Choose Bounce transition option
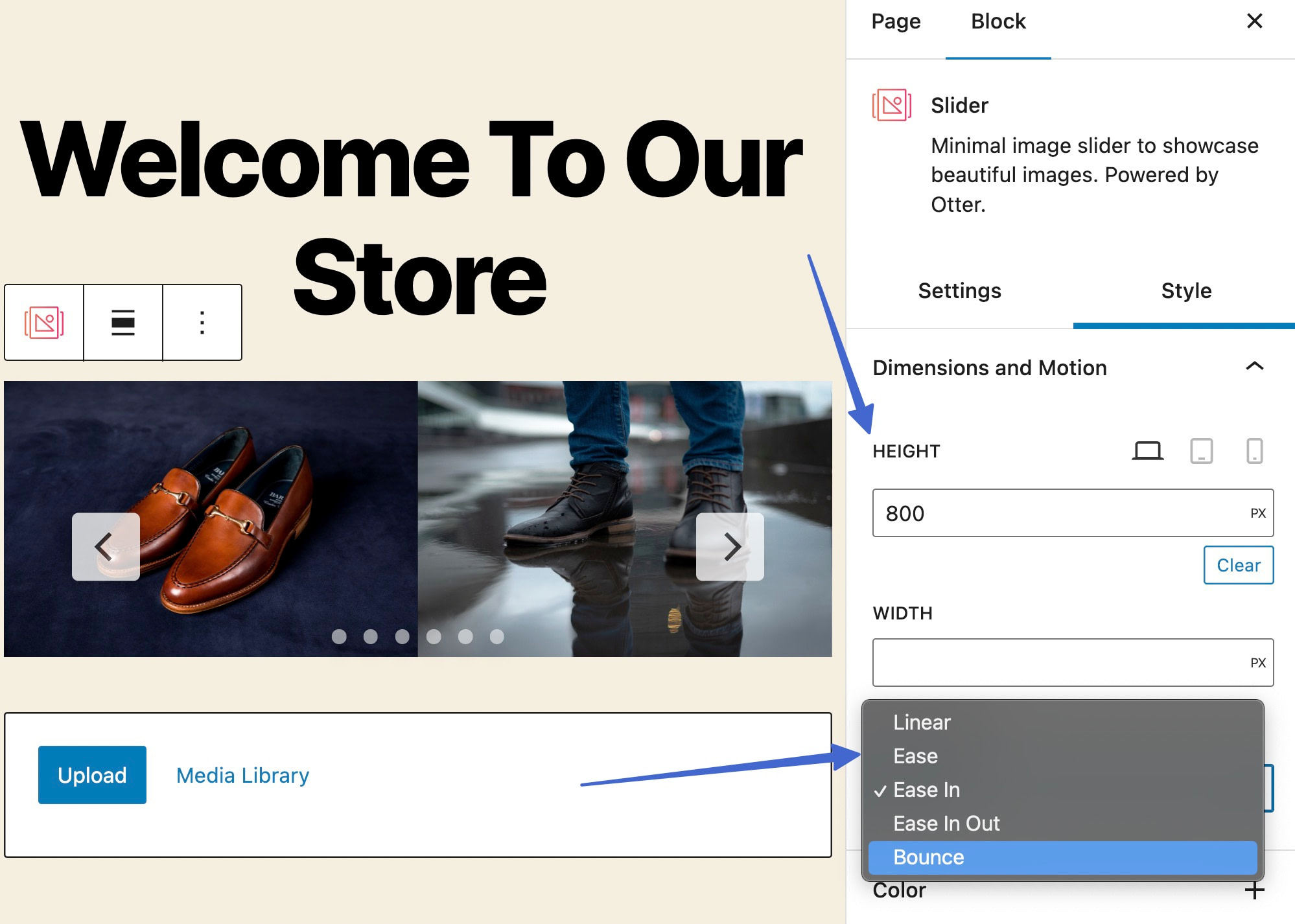Image resolution: width=1295 pixels, height=924 pixels. tap(1062, 857)
